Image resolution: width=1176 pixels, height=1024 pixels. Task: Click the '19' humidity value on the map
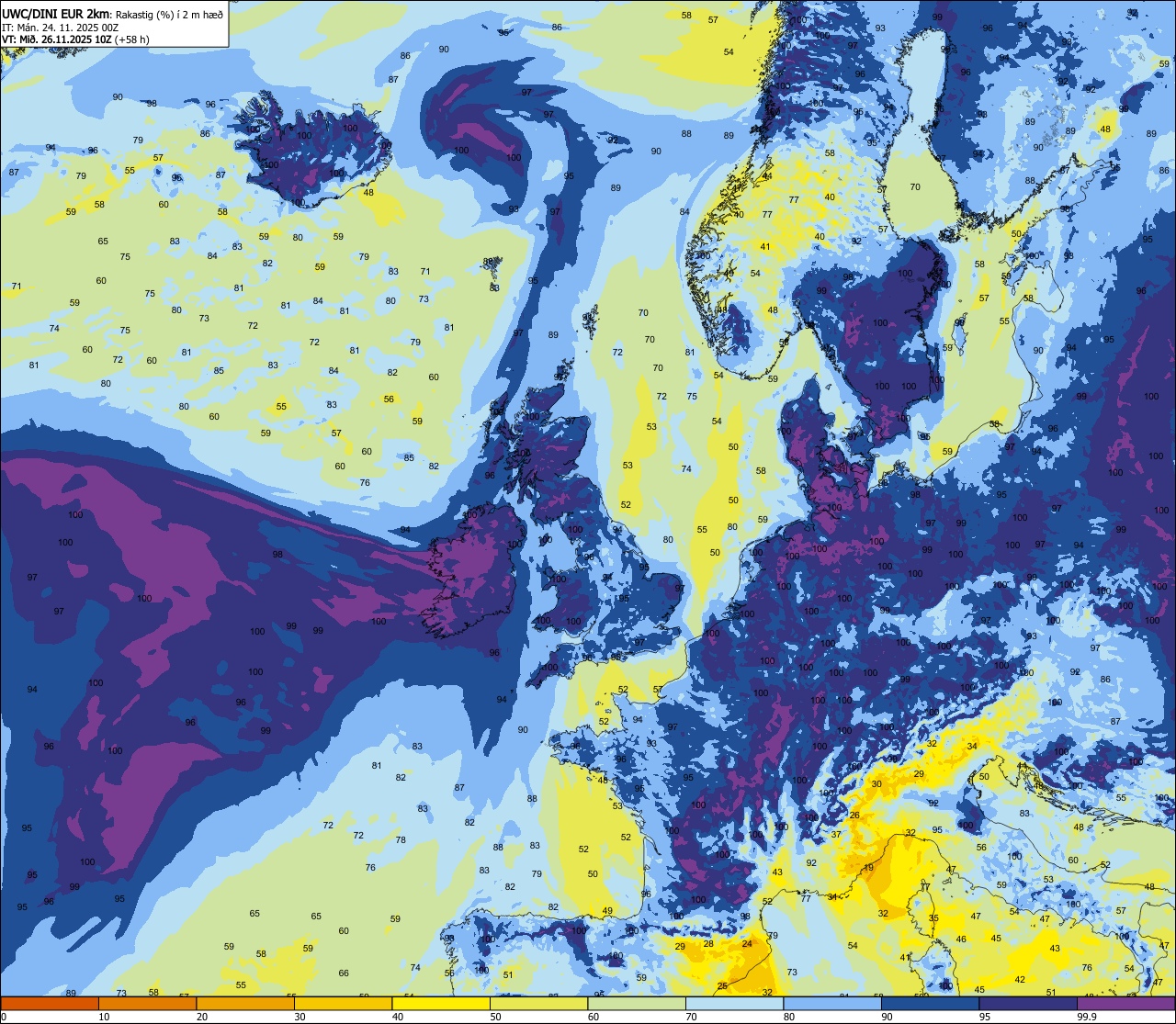[x=868, y=868]
